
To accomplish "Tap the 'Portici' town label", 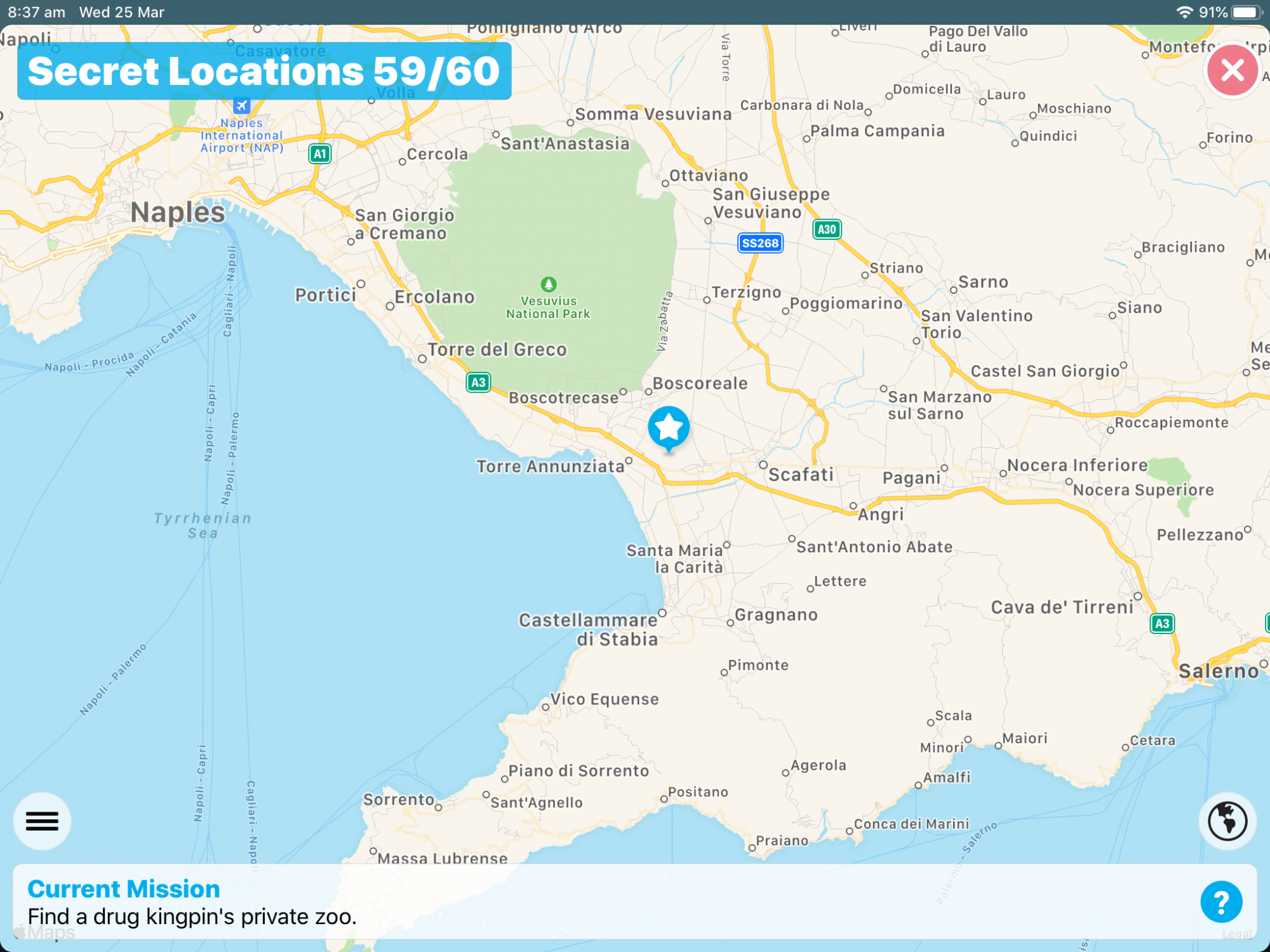I will pyautogui.click(x=326, y=294).
